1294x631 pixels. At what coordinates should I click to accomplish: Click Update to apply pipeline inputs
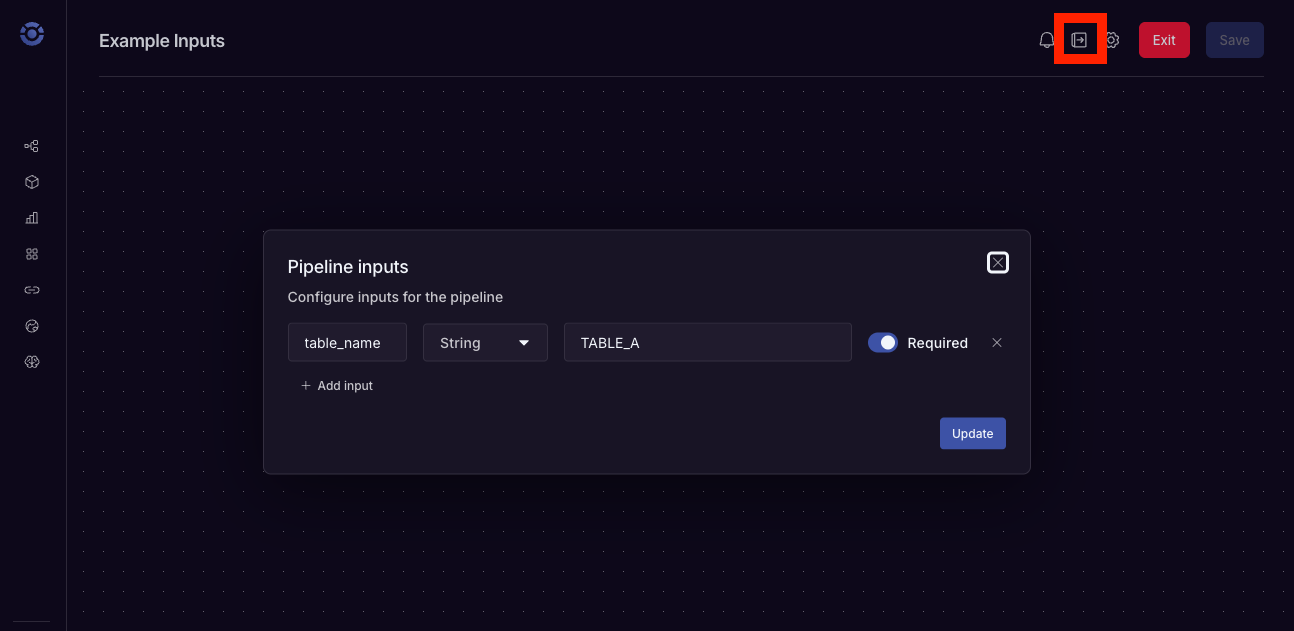click(972, 433)
